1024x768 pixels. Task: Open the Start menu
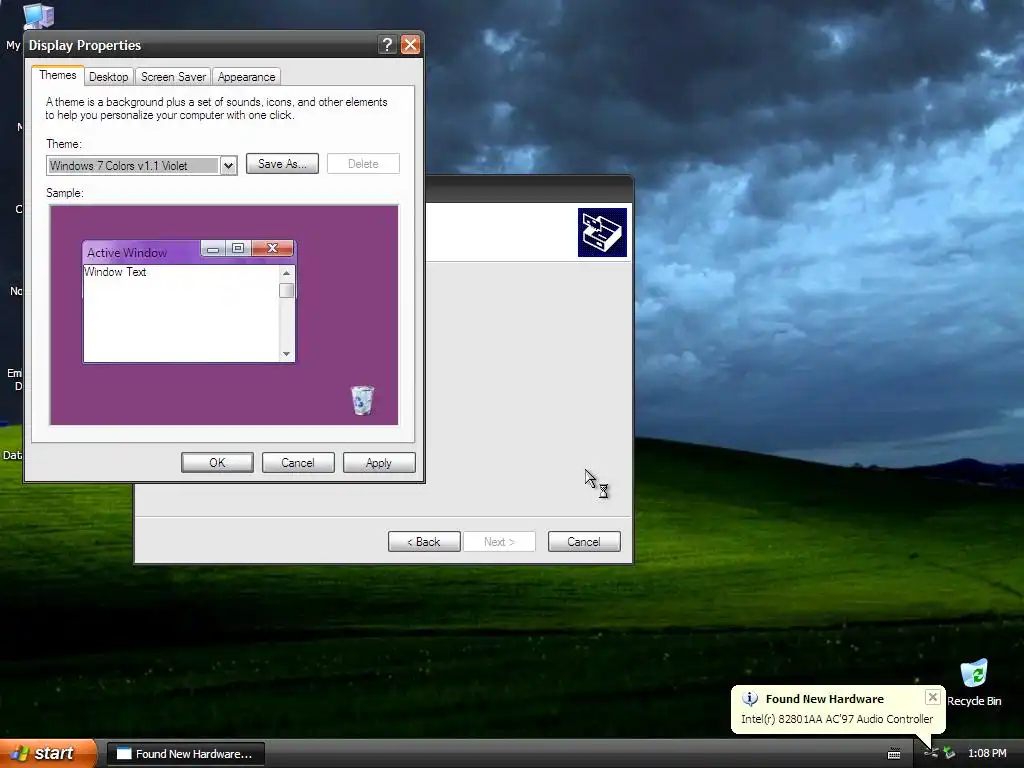48,754
